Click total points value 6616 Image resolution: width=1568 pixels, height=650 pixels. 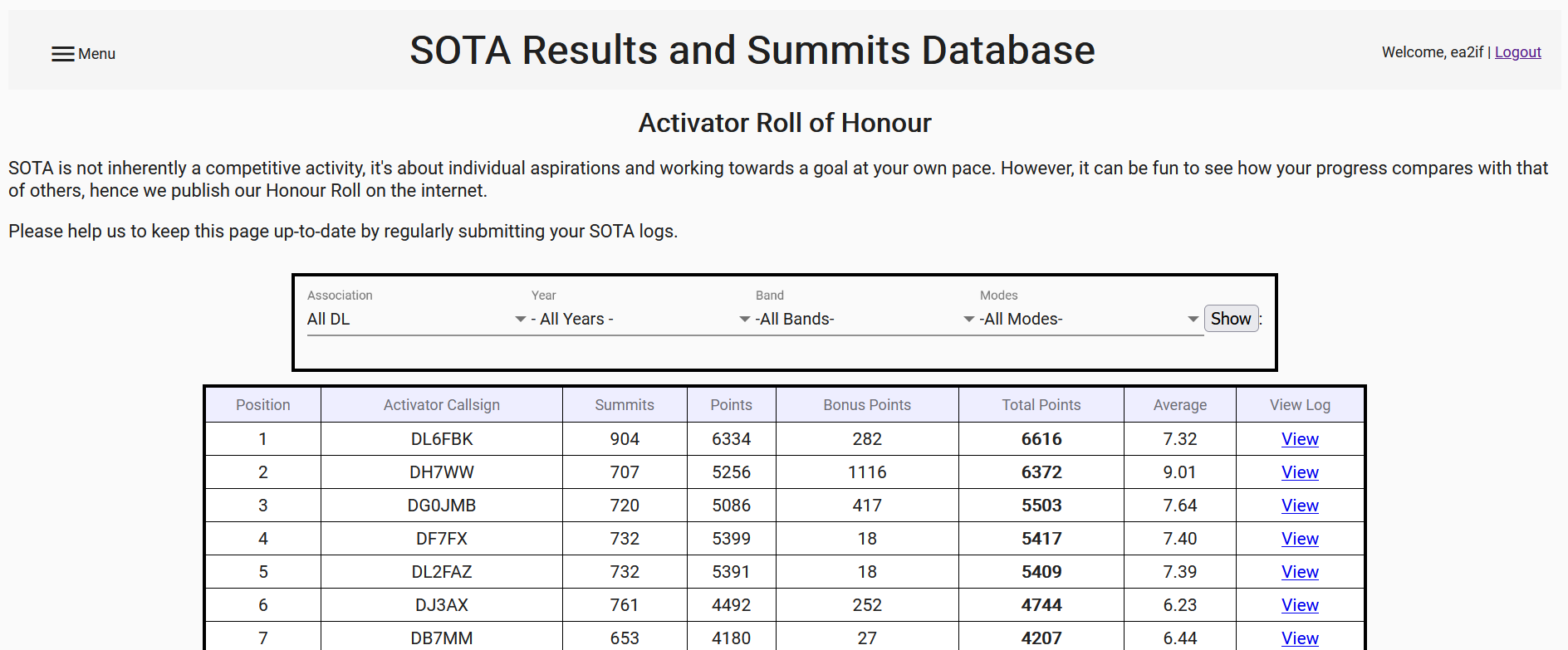click(x=1041, y=439)
